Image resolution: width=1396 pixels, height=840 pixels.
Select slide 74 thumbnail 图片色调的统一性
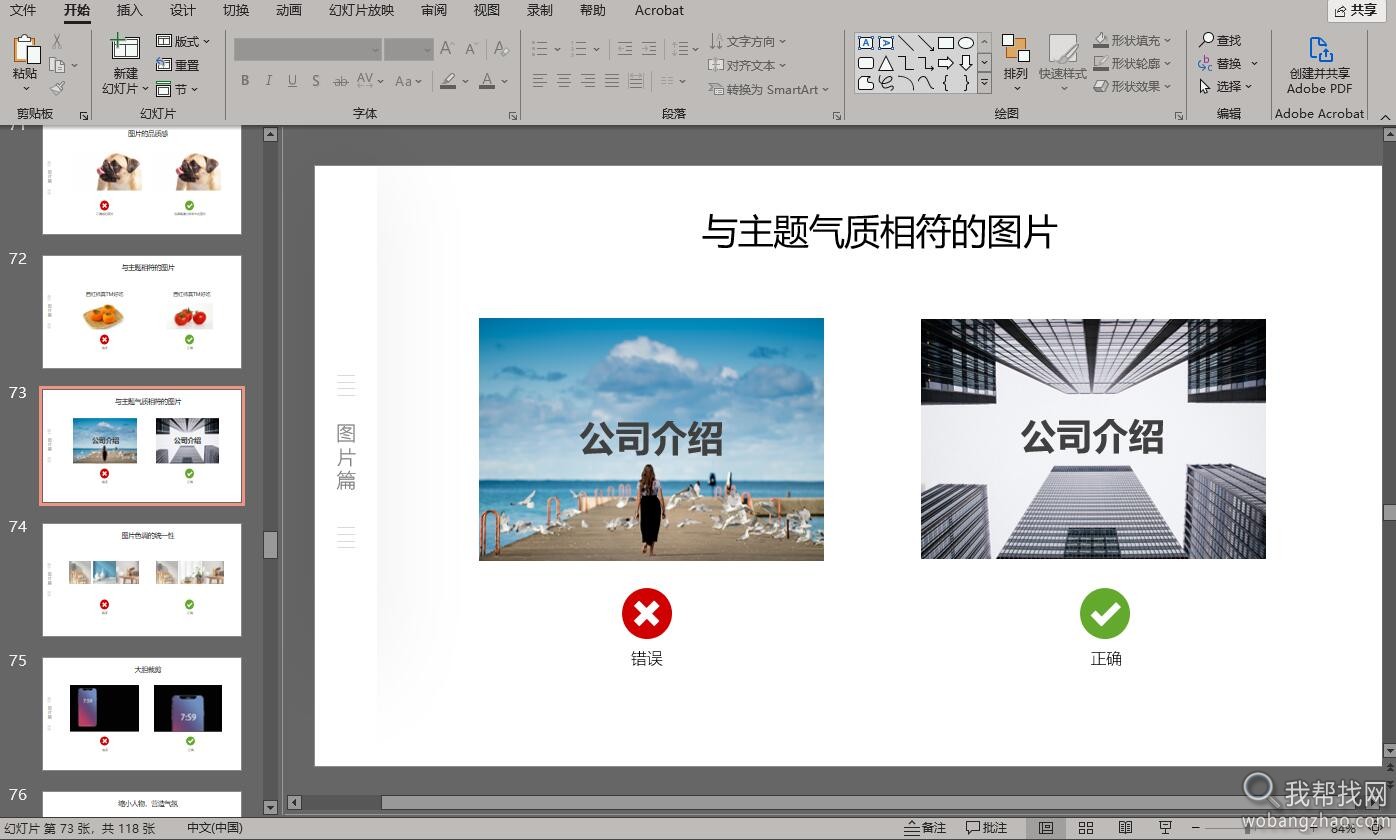click(142, 580)
